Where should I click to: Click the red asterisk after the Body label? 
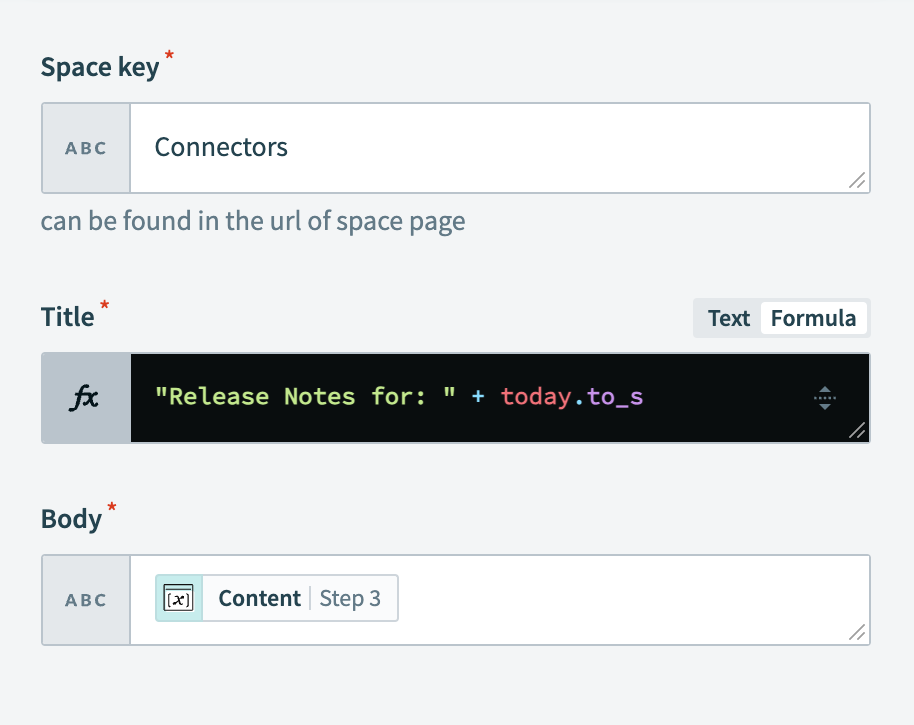(111, 508)
